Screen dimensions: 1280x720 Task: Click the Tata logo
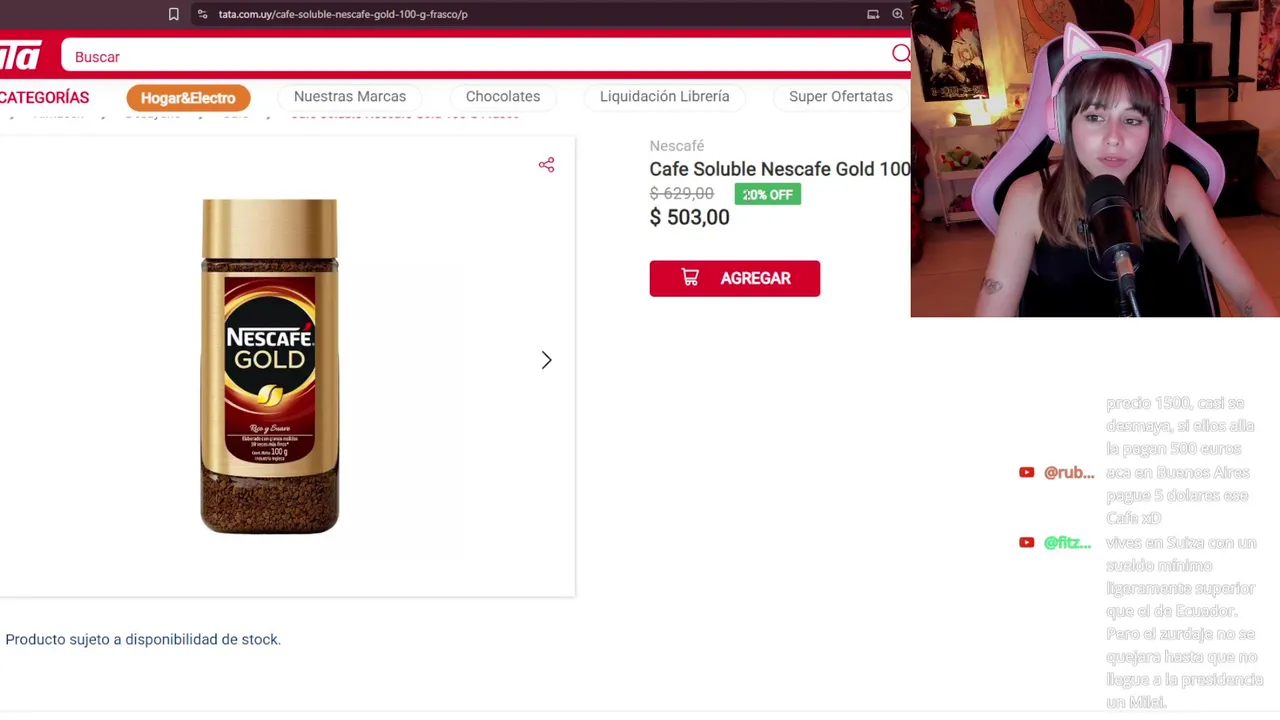click(20, 56)
